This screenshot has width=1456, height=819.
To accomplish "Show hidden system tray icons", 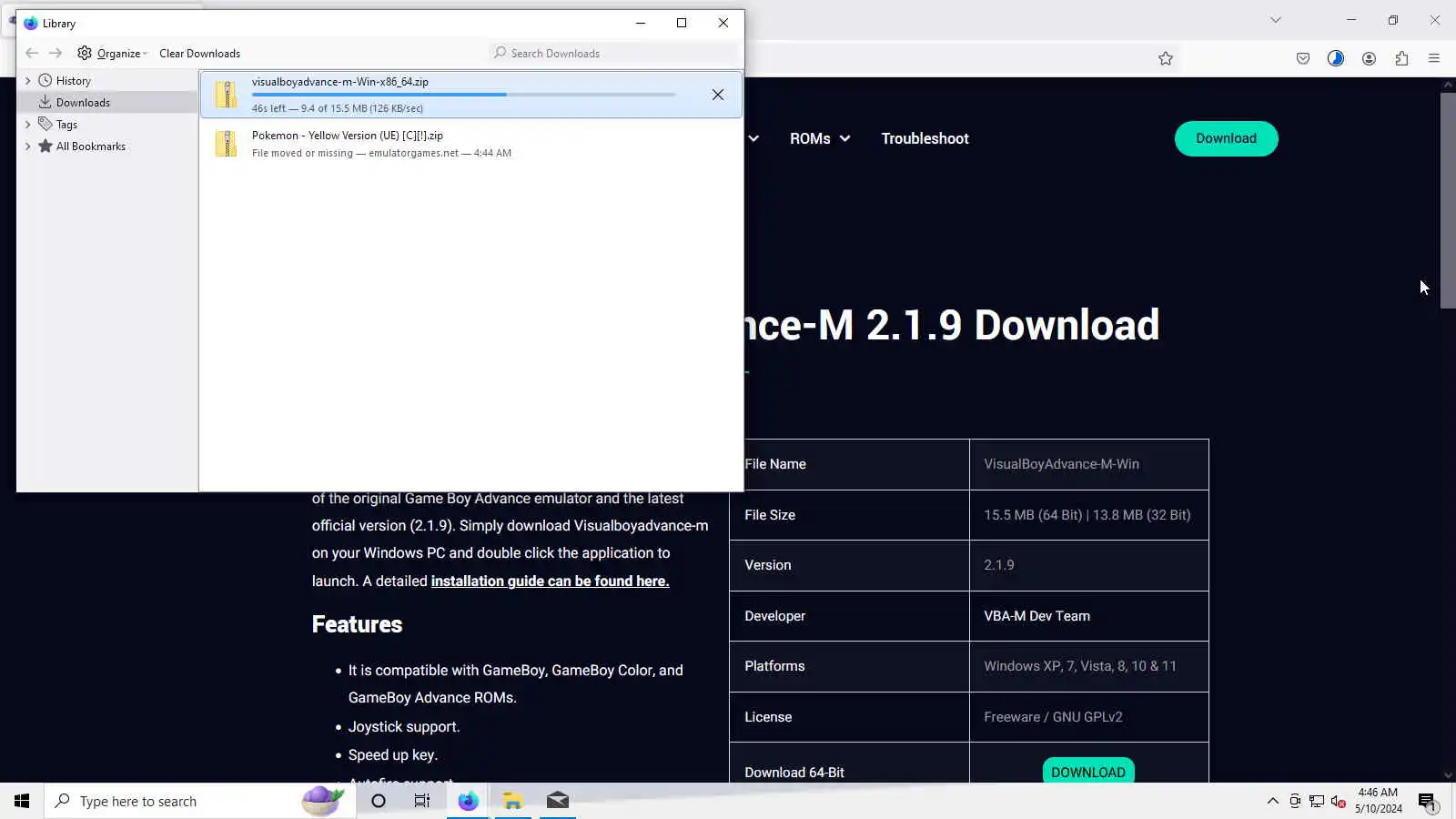I will point(1272,801).
